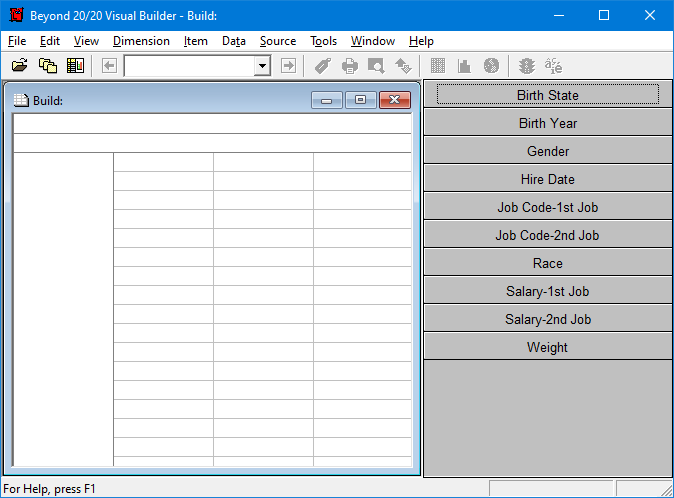Click the Build window document icon
This screenshot has height=498, width=674.
point(21,100)
